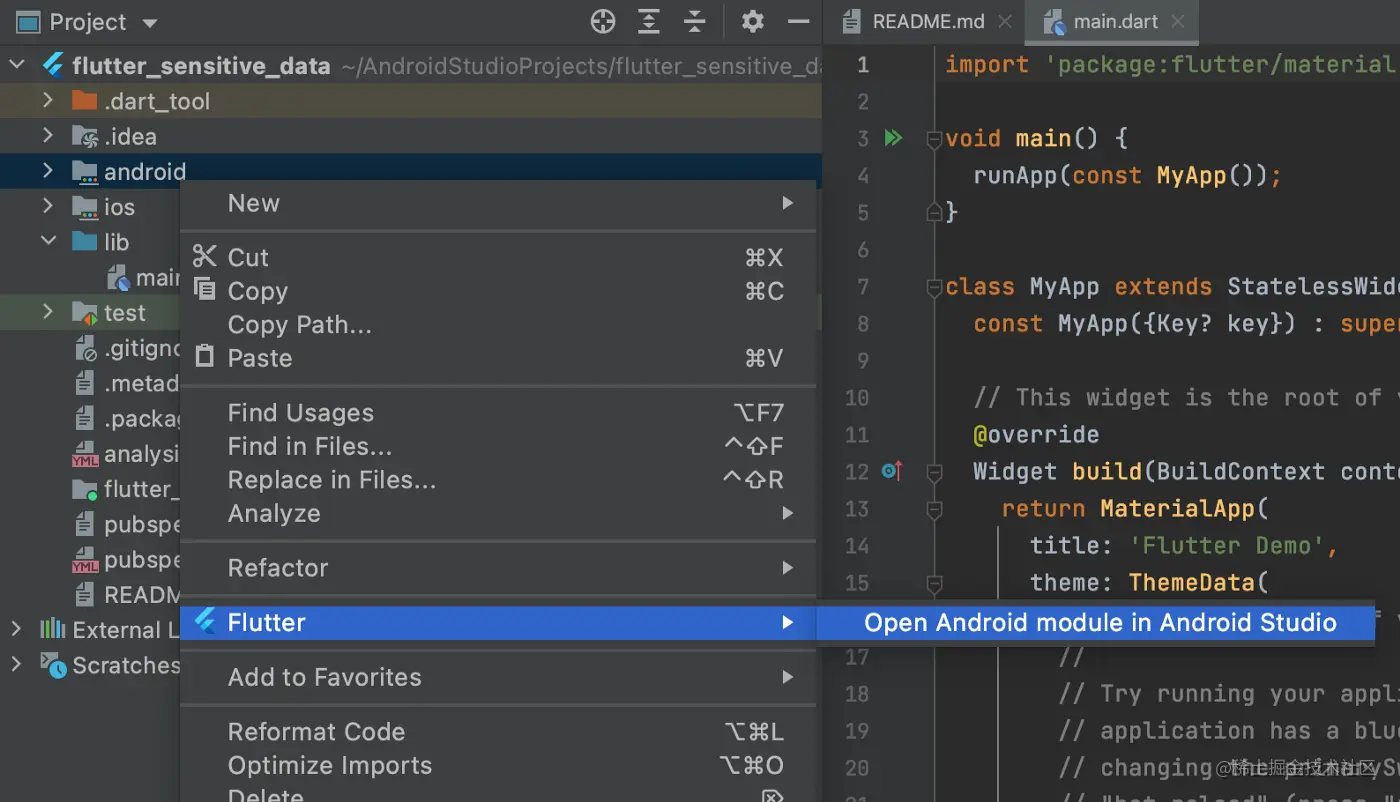
Task: Place cursor on 'runApp' on line 4
Action: (x=1015, y=176)
